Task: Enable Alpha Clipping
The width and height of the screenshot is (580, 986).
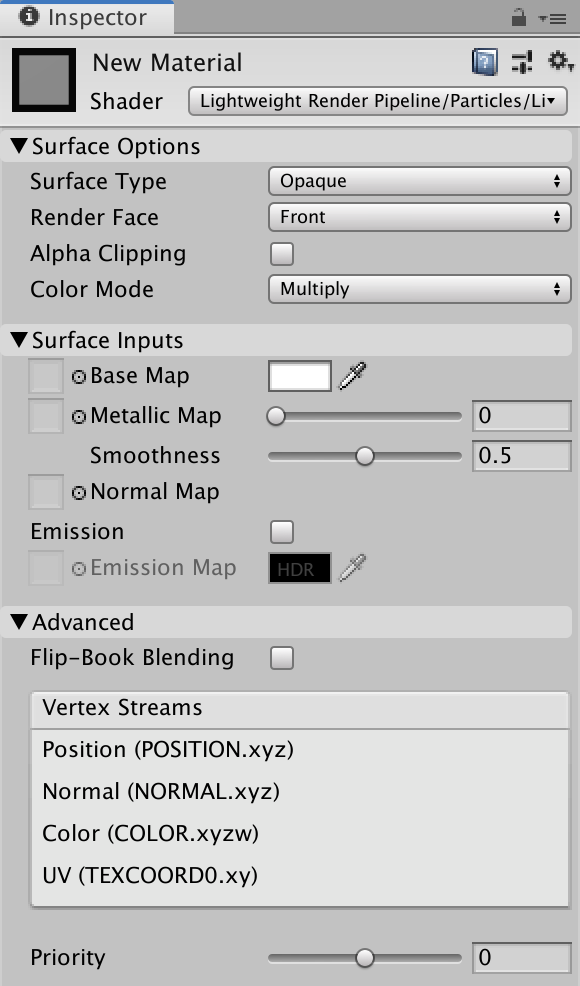Action: (x=283, y=253)
